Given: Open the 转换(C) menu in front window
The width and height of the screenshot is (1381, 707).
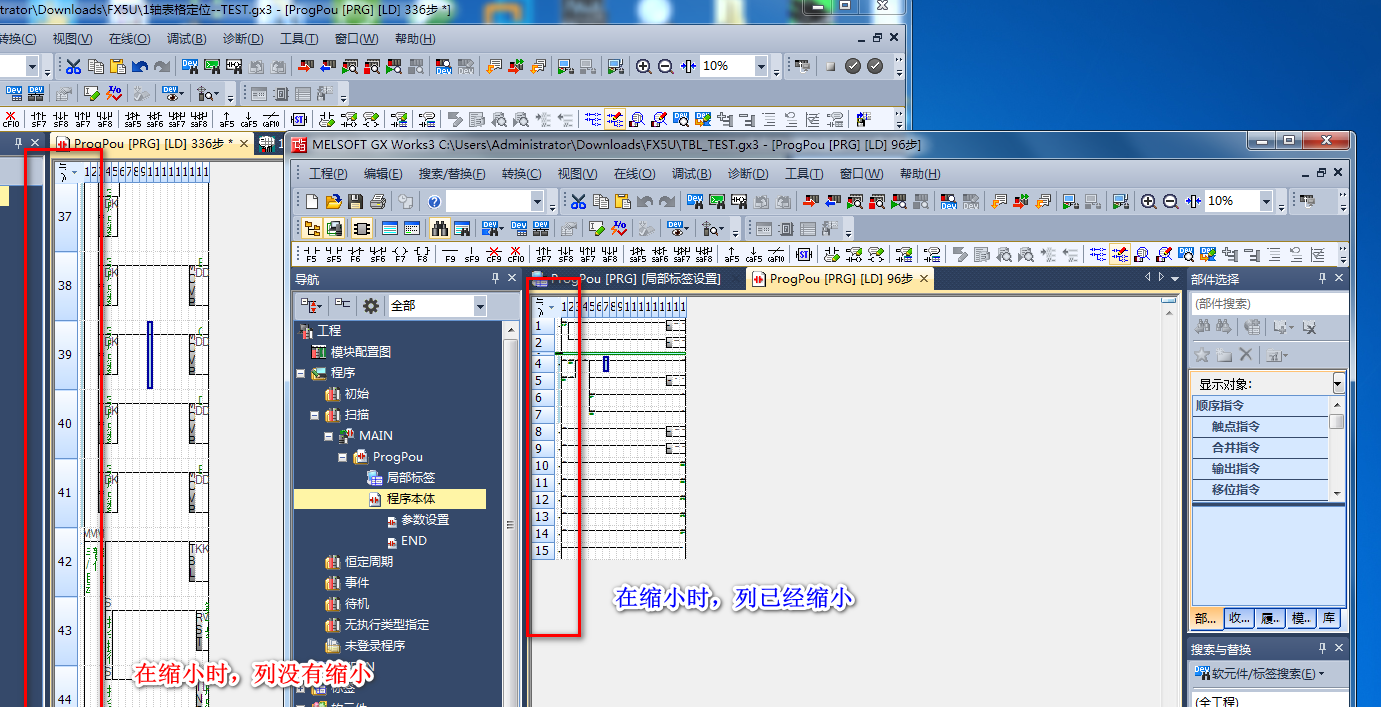Looking at the screenshot, I should (x=521, y=174).
